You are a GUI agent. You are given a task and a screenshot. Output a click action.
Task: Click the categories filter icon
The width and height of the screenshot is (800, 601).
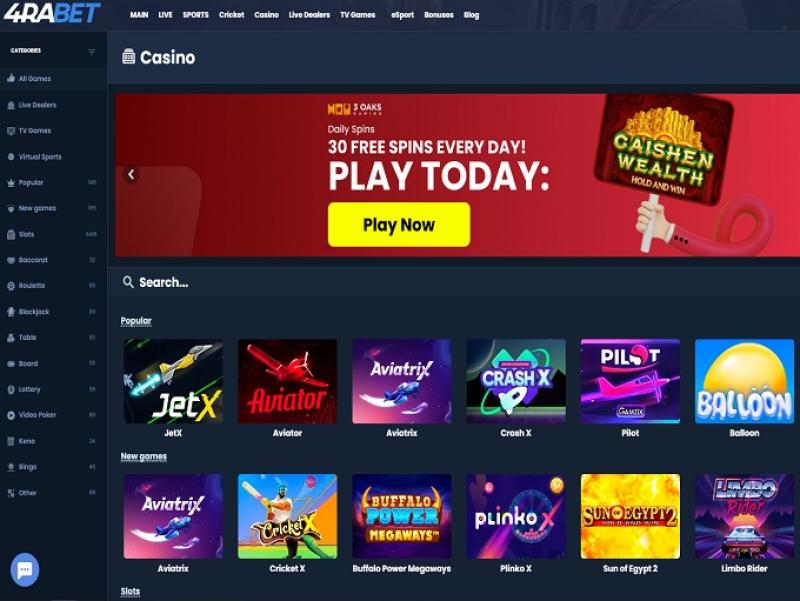click(92, 52)
